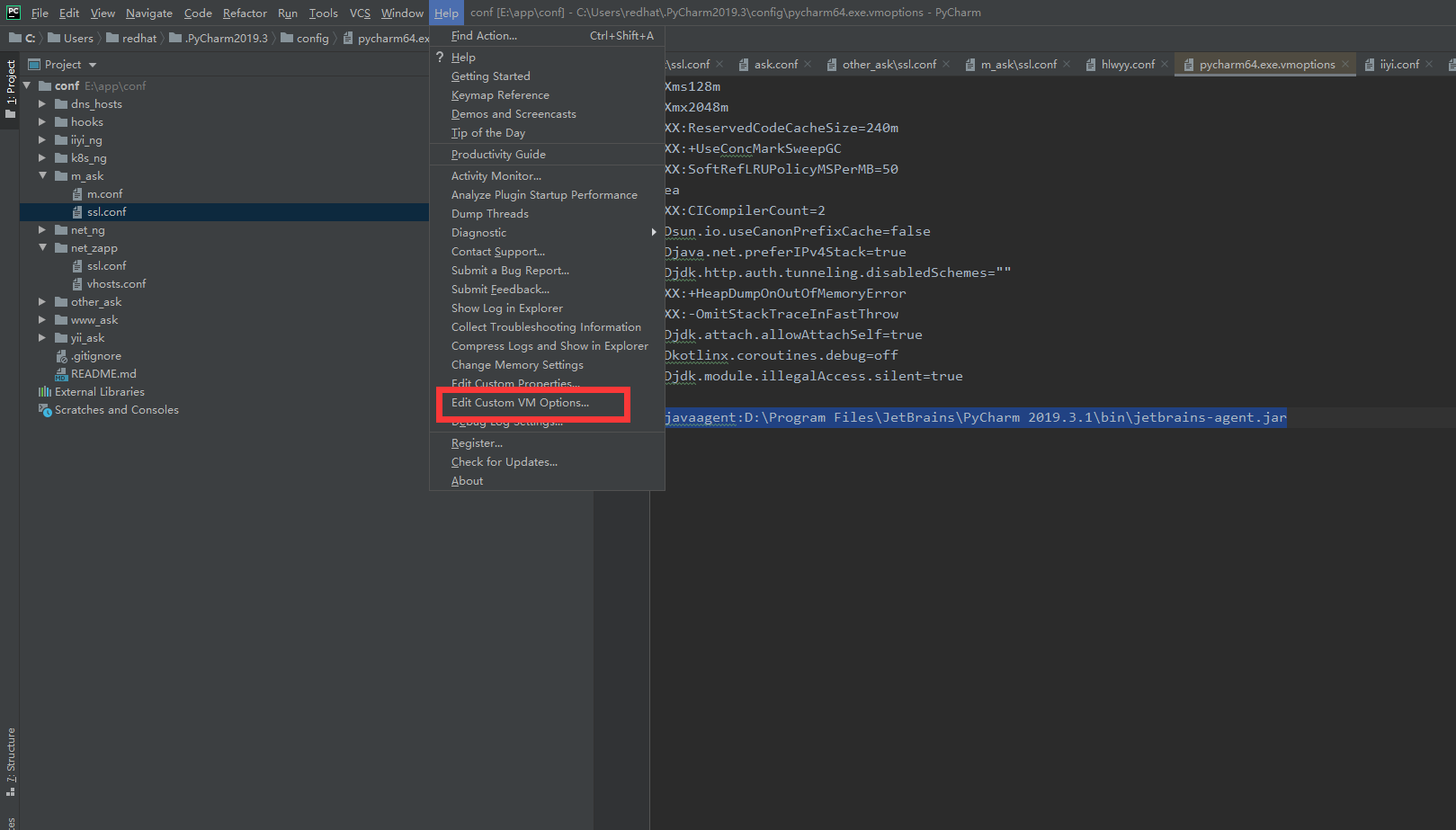
Task: Expand the dns_hosts folder
Action: (42, 104)
